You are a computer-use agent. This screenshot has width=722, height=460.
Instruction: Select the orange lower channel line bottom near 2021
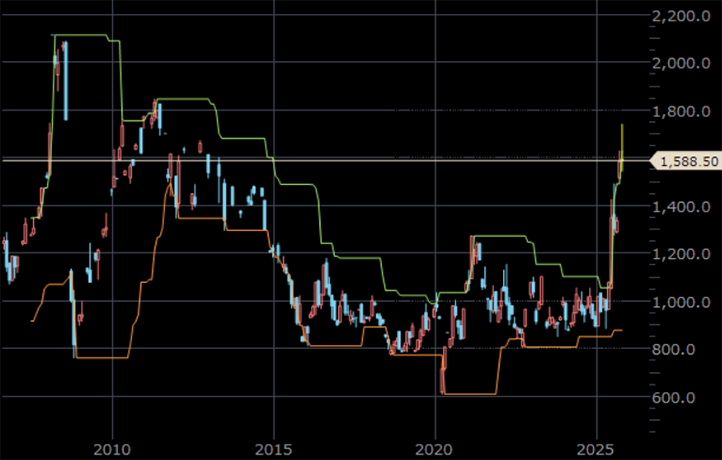pyautogui.click(x=470, y=394)
